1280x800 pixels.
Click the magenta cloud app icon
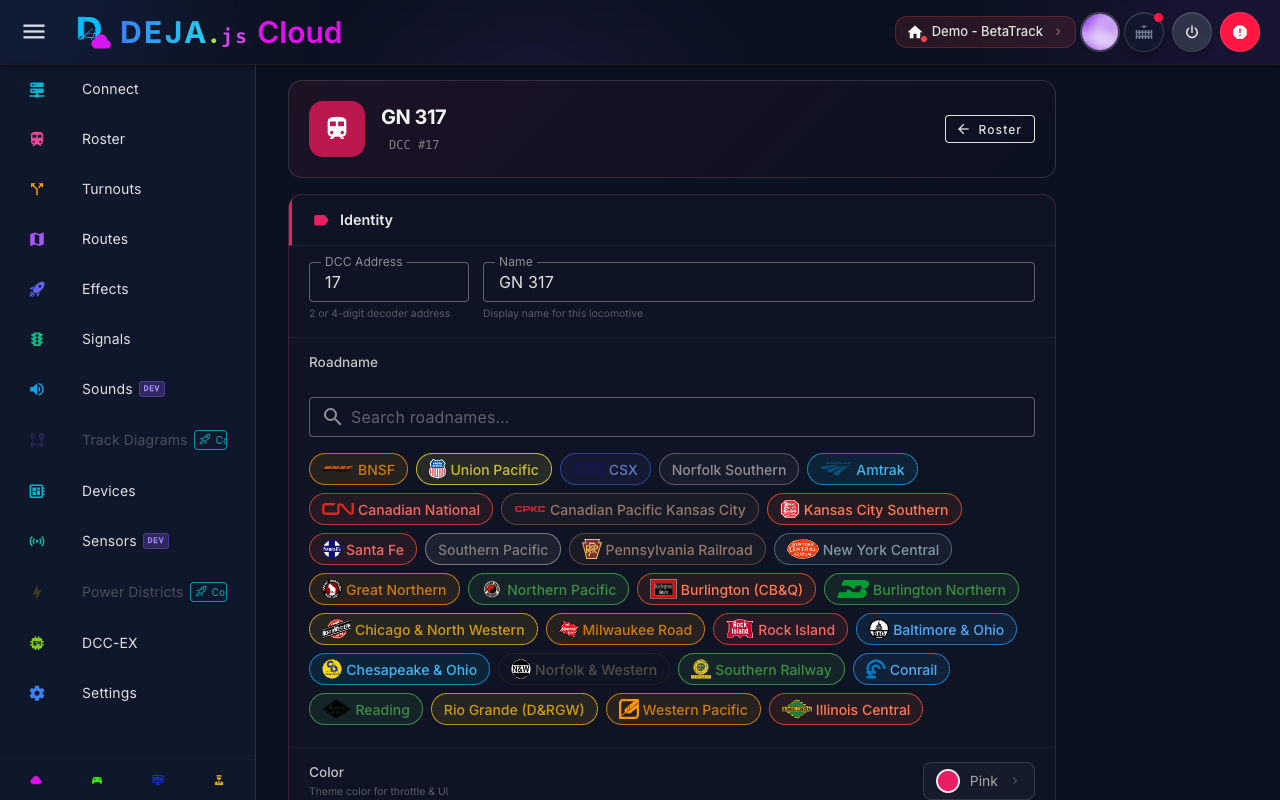point(37,780)
